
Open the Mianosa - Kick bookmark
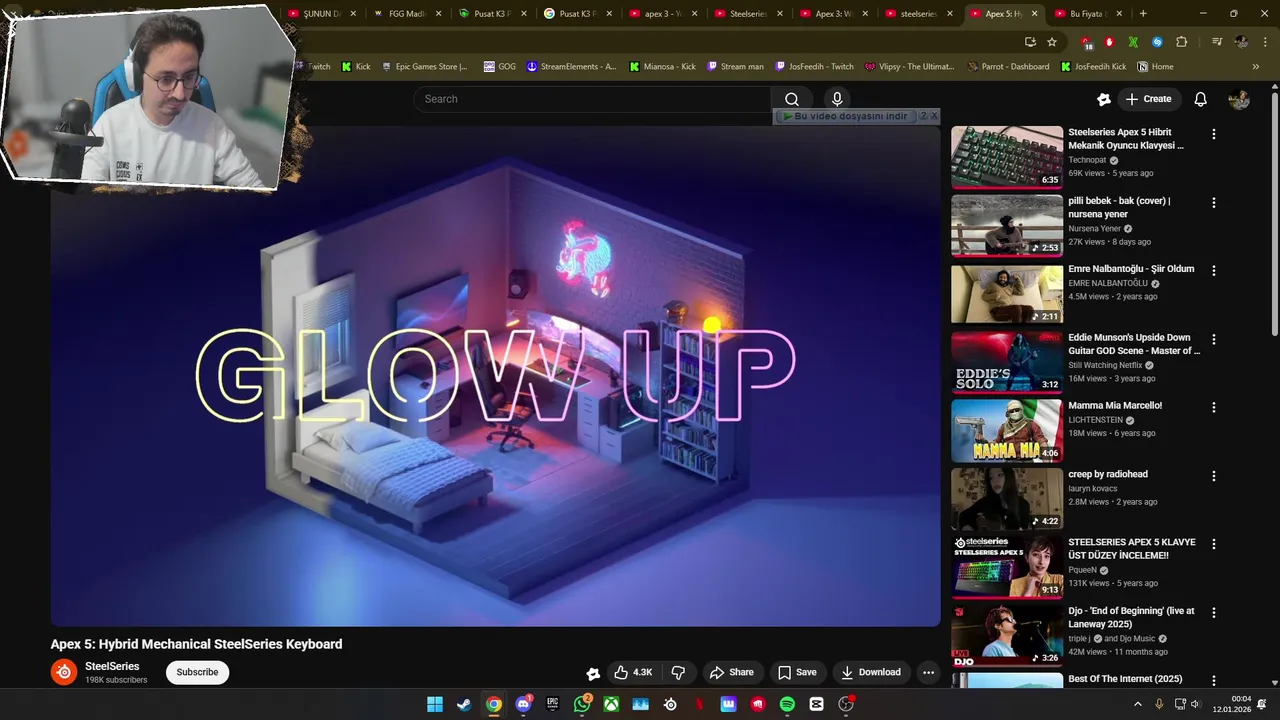[662, 67]
